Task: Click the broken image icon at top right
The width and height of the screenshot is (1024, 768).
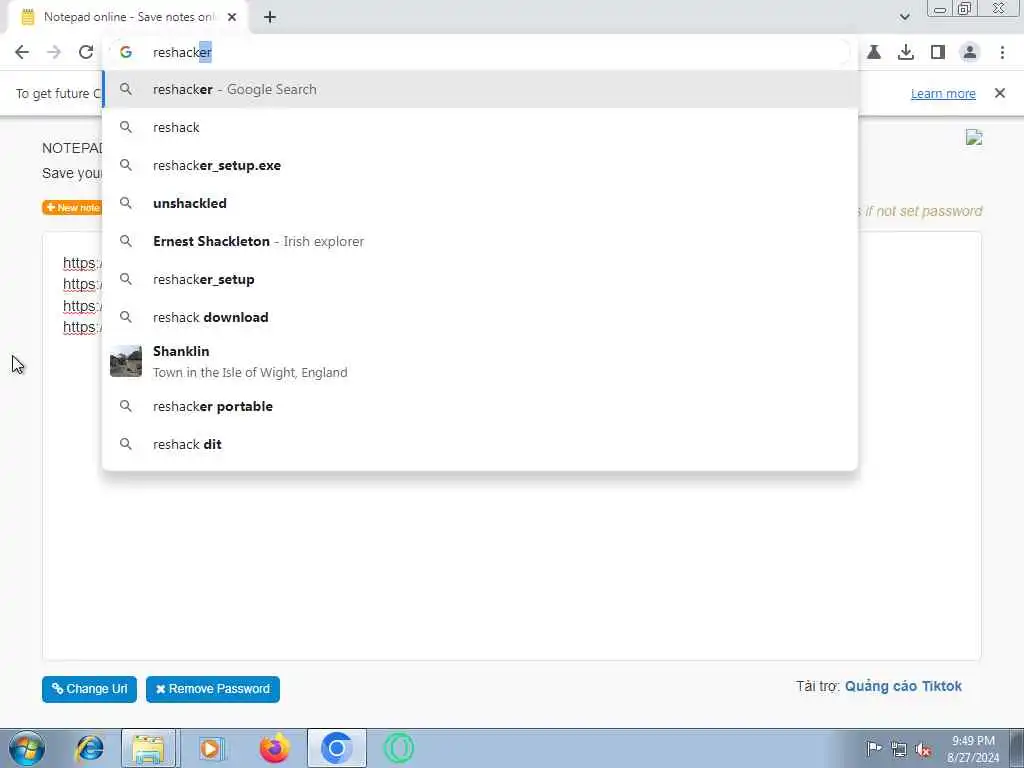Action: [x=974, y=137]
